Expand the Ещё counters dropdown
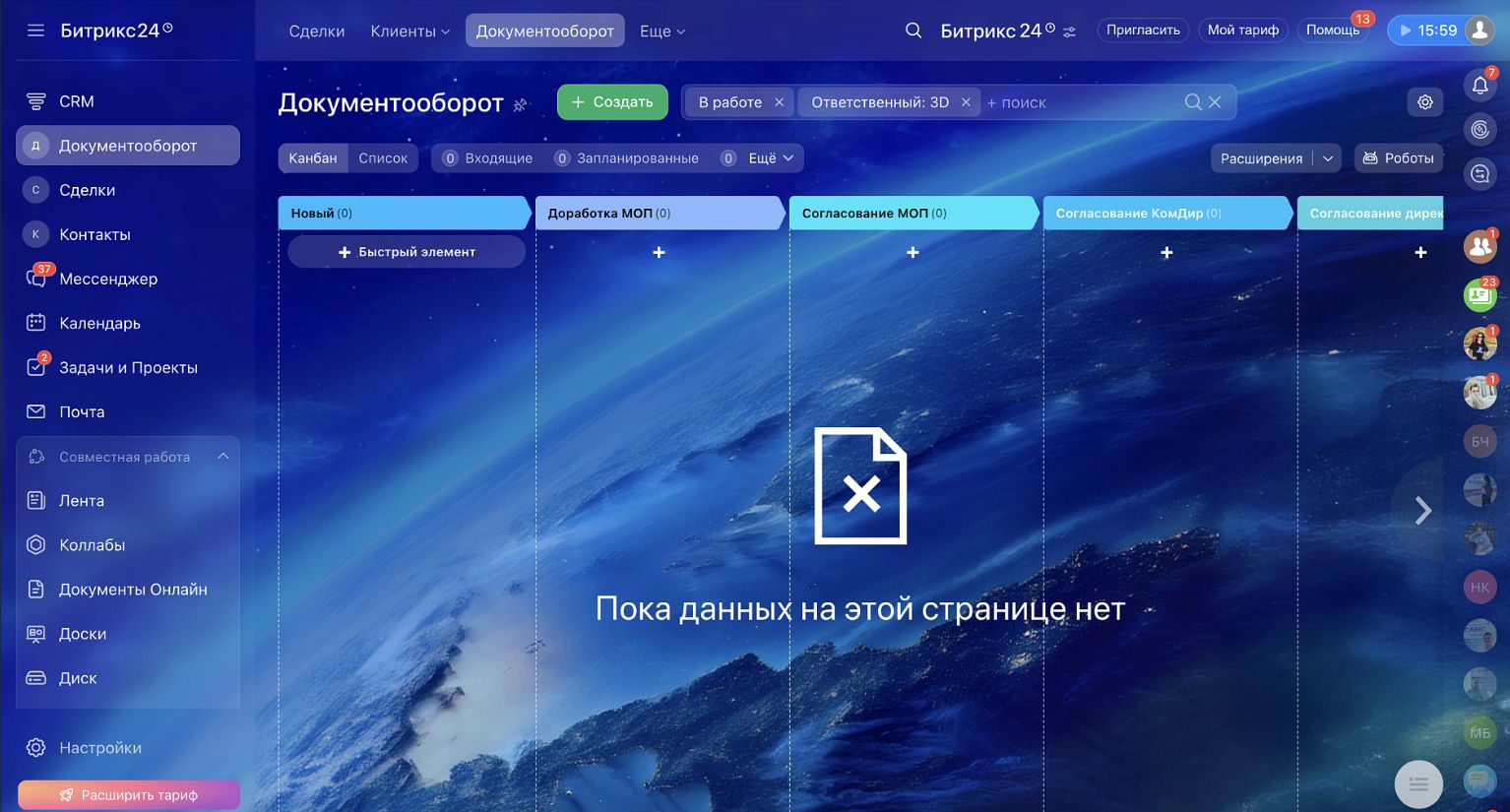The height and width of the screenshot is (812, 1510). pos(771,158)
